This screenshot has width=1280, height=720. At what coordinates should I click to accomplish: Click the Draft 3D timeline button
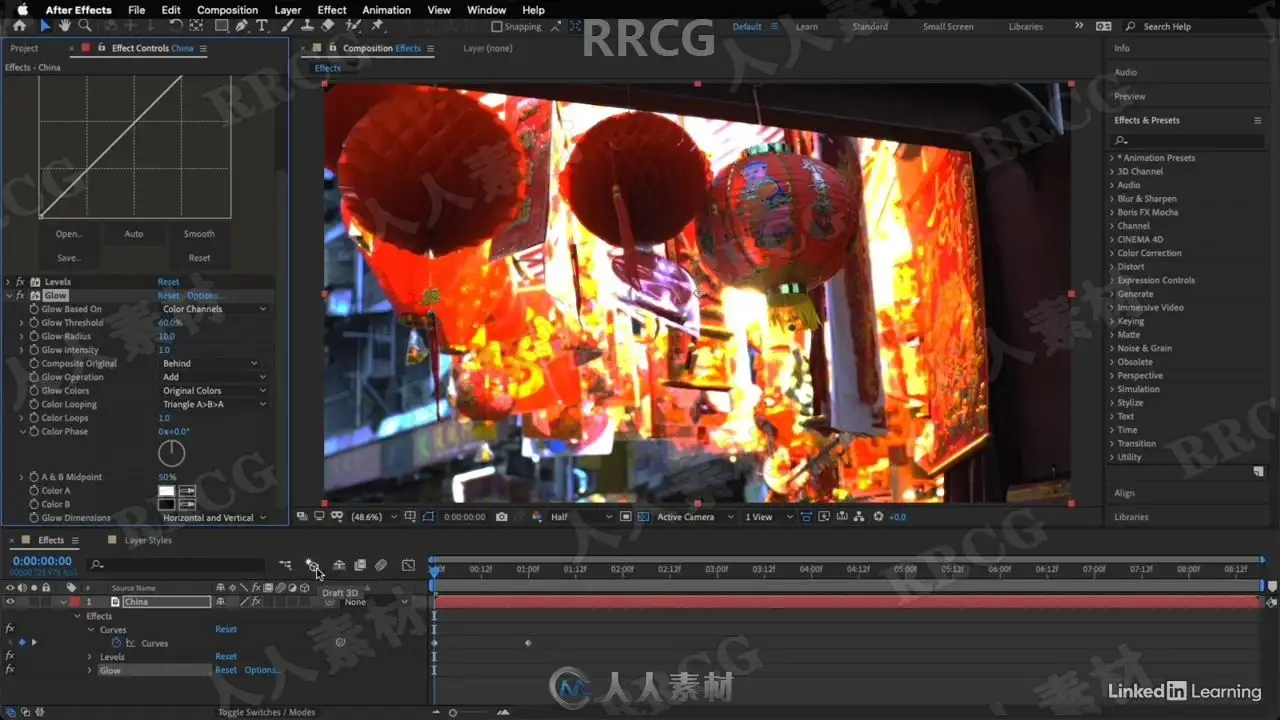312,566
